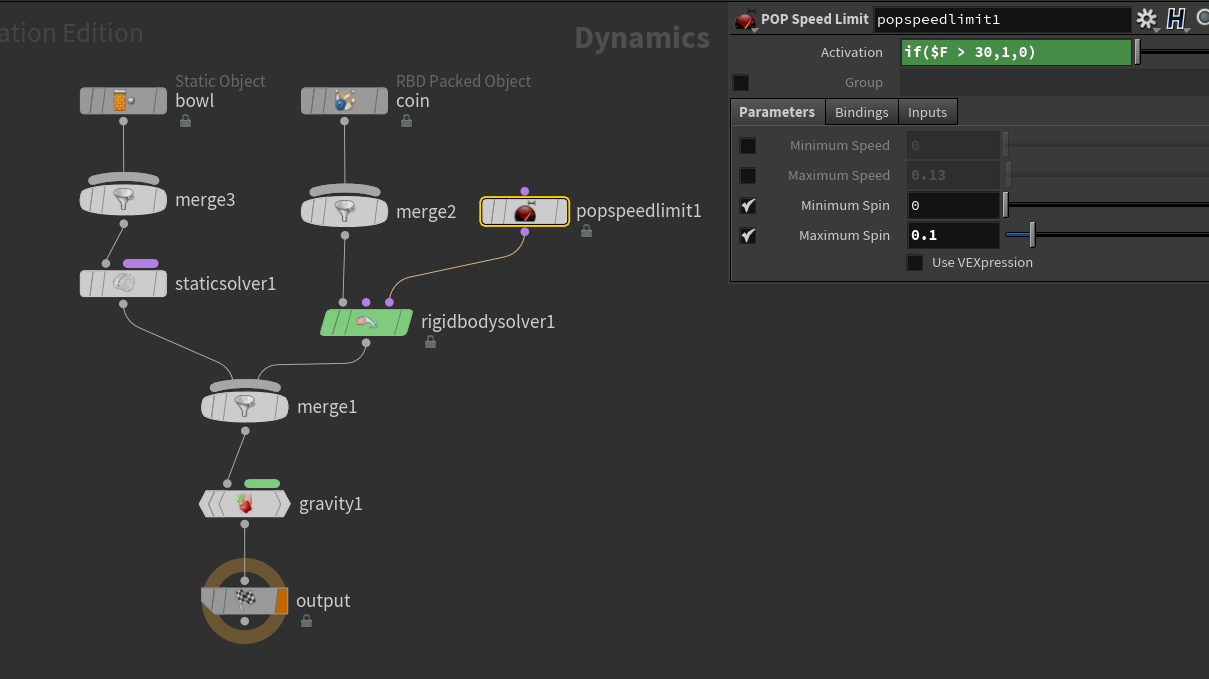Screen dimensions: 1209x679
Task: Enable the Maximum Speed checkbox
Action: pos(747,176)
